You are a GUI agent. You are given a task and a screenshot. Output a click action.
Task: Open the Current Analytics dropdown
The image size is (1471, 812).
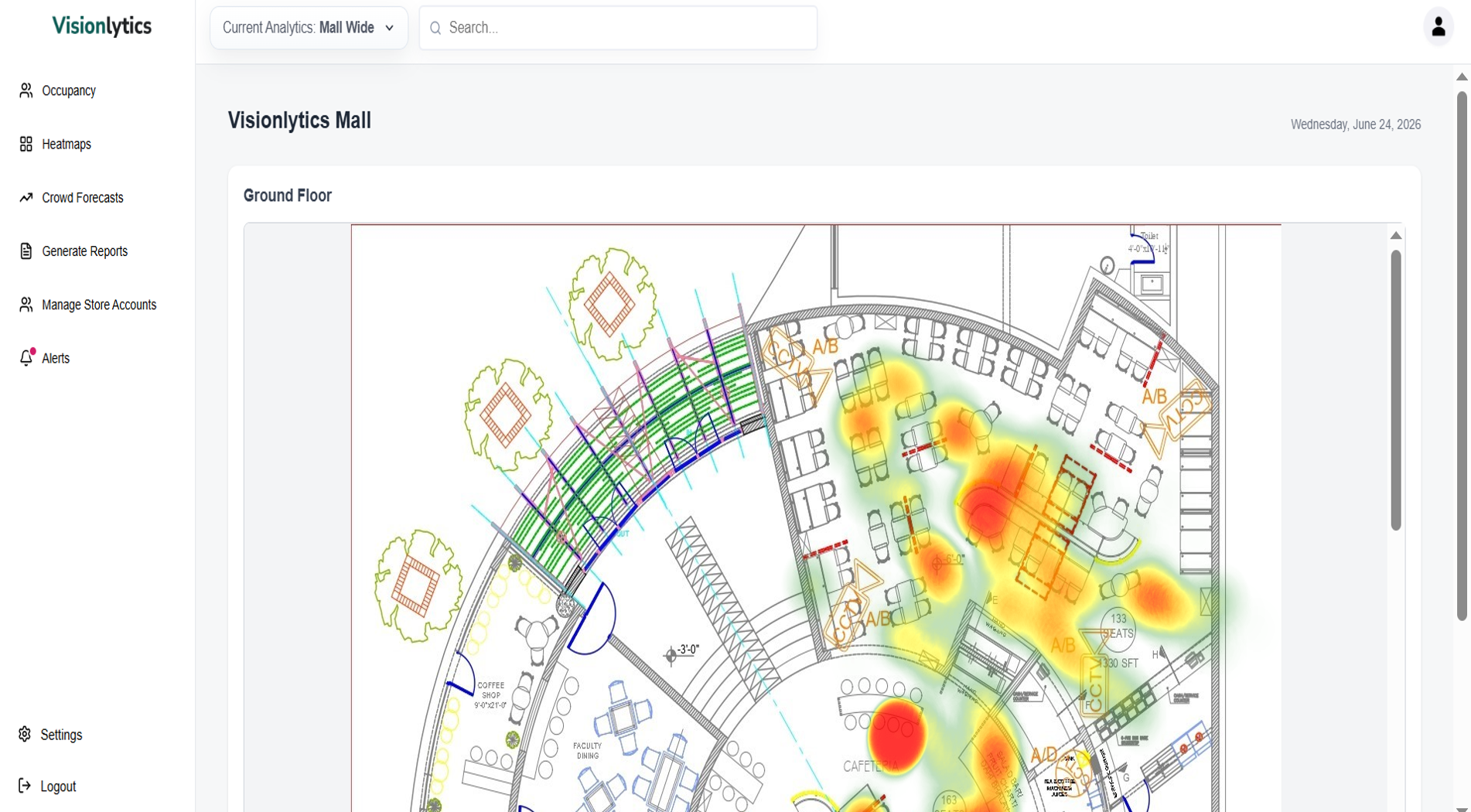[309, 28]
